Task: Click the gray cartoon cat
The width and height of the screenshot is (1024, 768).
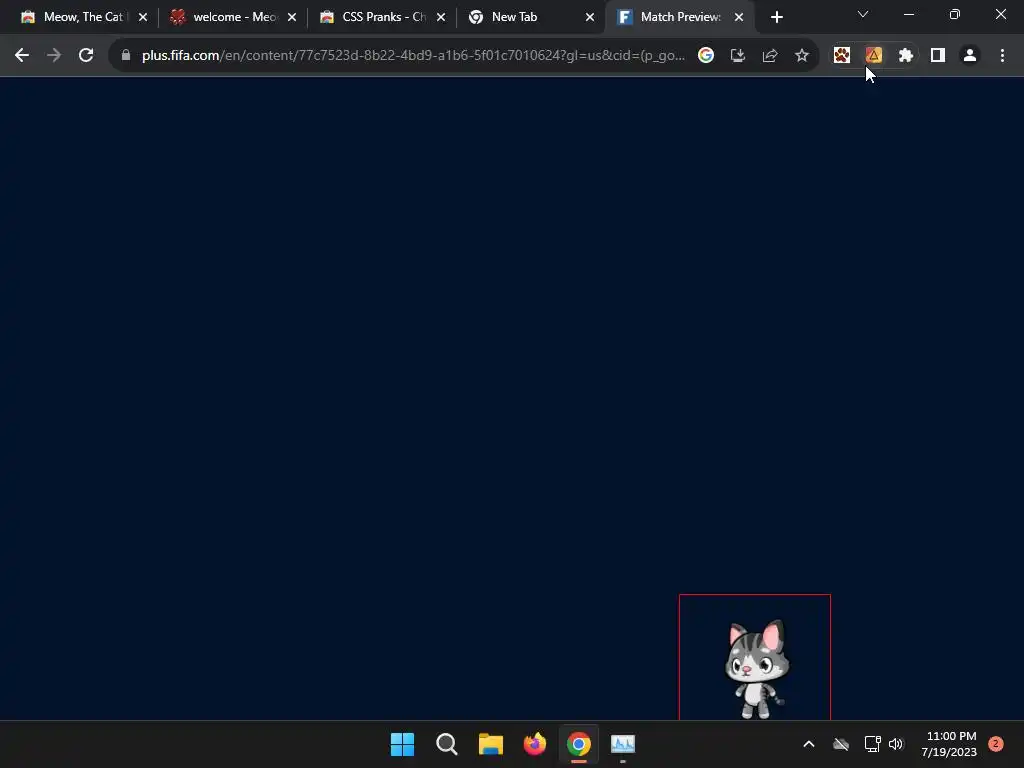Action: click(x=756, y=668)
